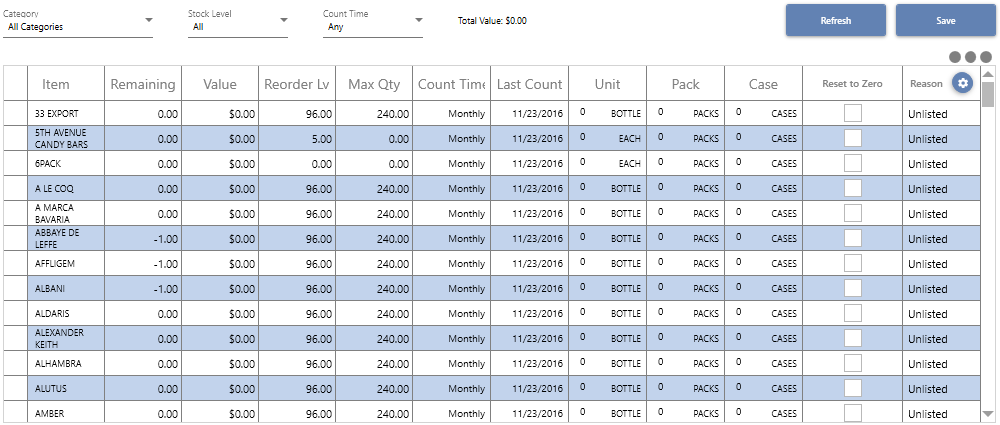Viewport: 1000px width, 425px height.
Task: Click the scrollbar down arrow
Action: pos(988,414)
